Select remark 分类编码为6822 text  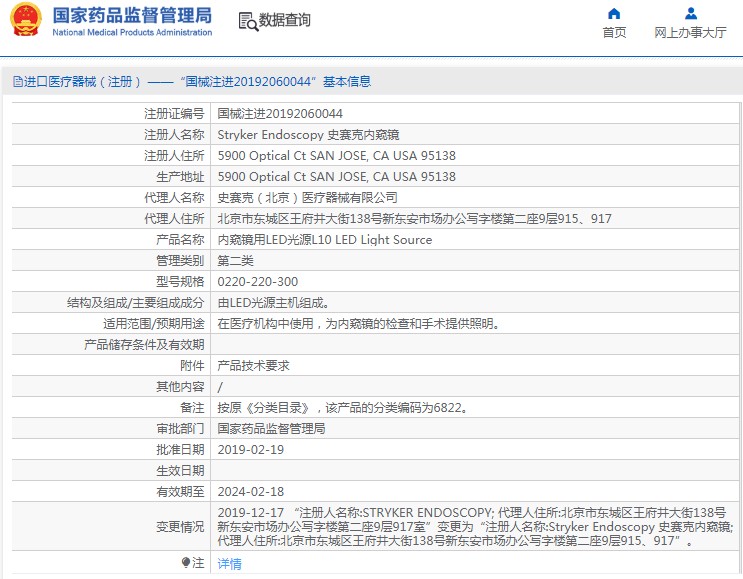point(343,407)
